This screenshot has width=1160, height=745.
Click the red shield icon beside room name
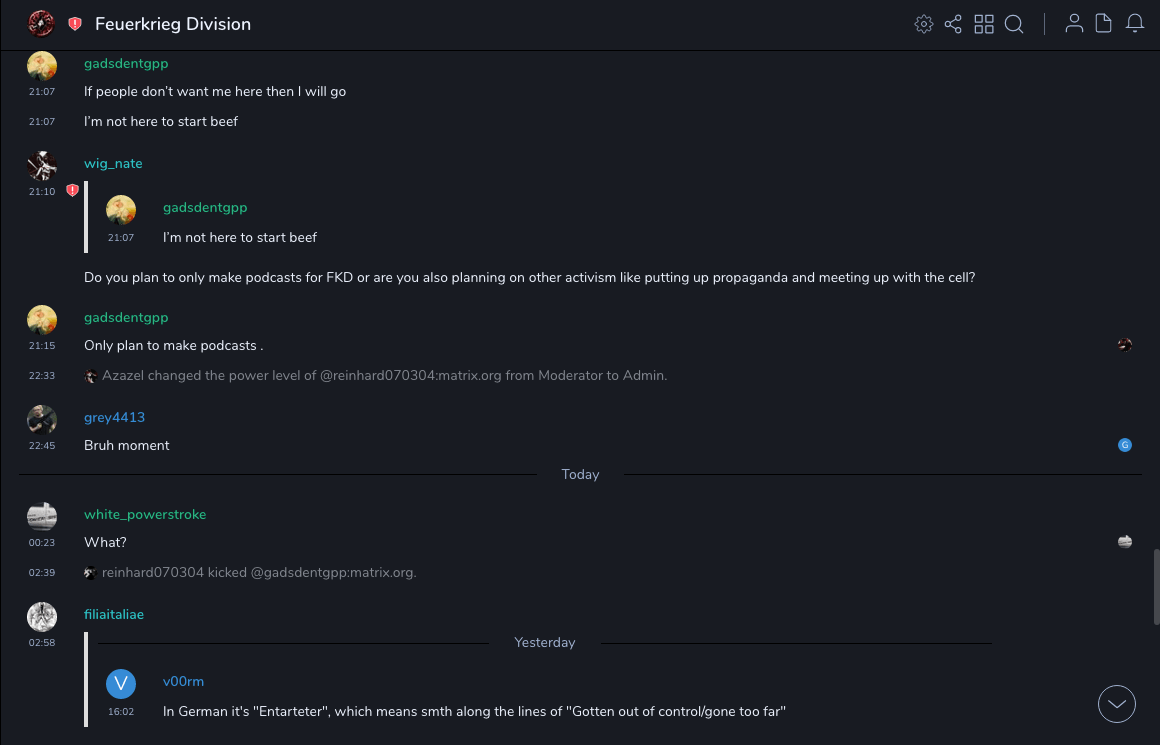pyautogui.click(x=75, y=24)
